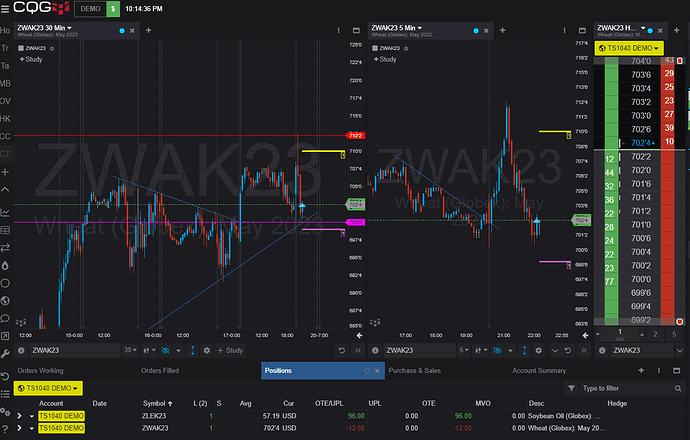Expand the ZLEK23 position row

(x=19, y=415)
